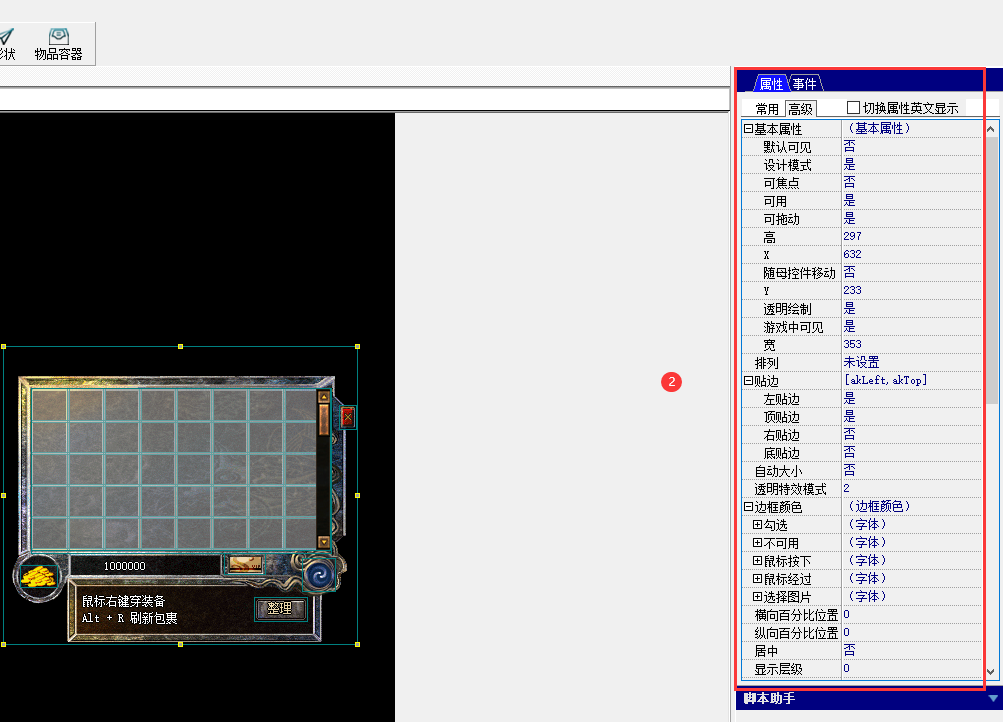Click the bag scrollbar up arrow

coord(324,397)
